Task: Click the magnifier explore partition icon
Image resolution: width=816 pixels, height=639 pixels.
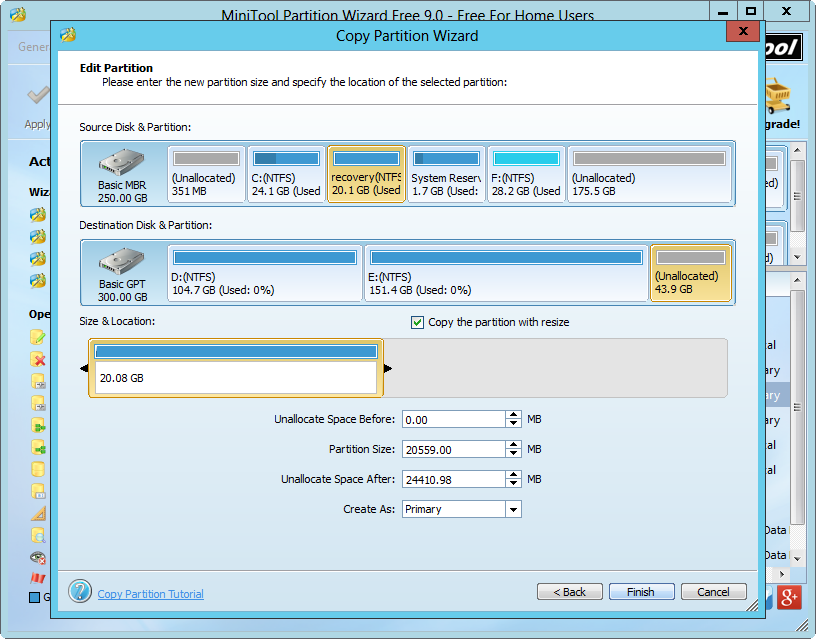Action: coord(38,535)
